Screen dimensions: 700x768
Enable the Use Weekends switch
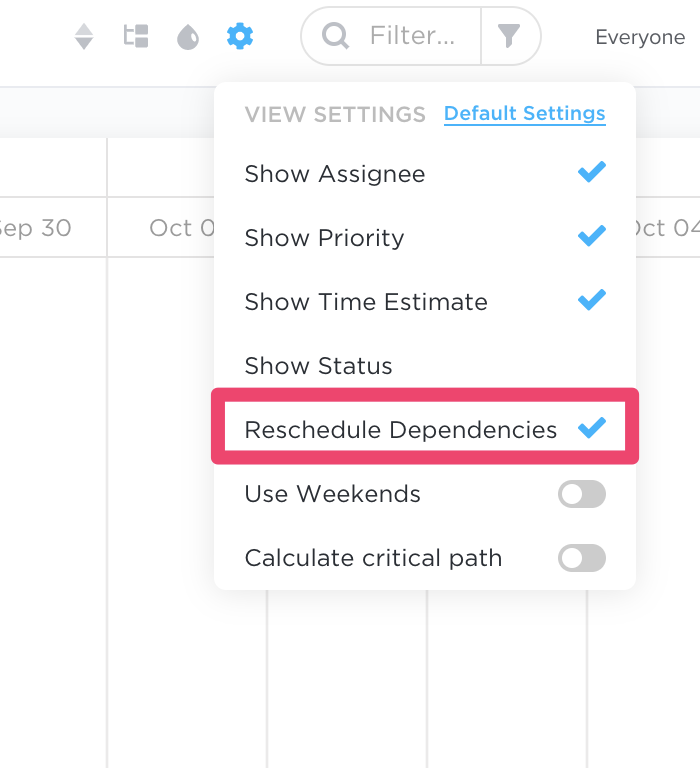582,494
